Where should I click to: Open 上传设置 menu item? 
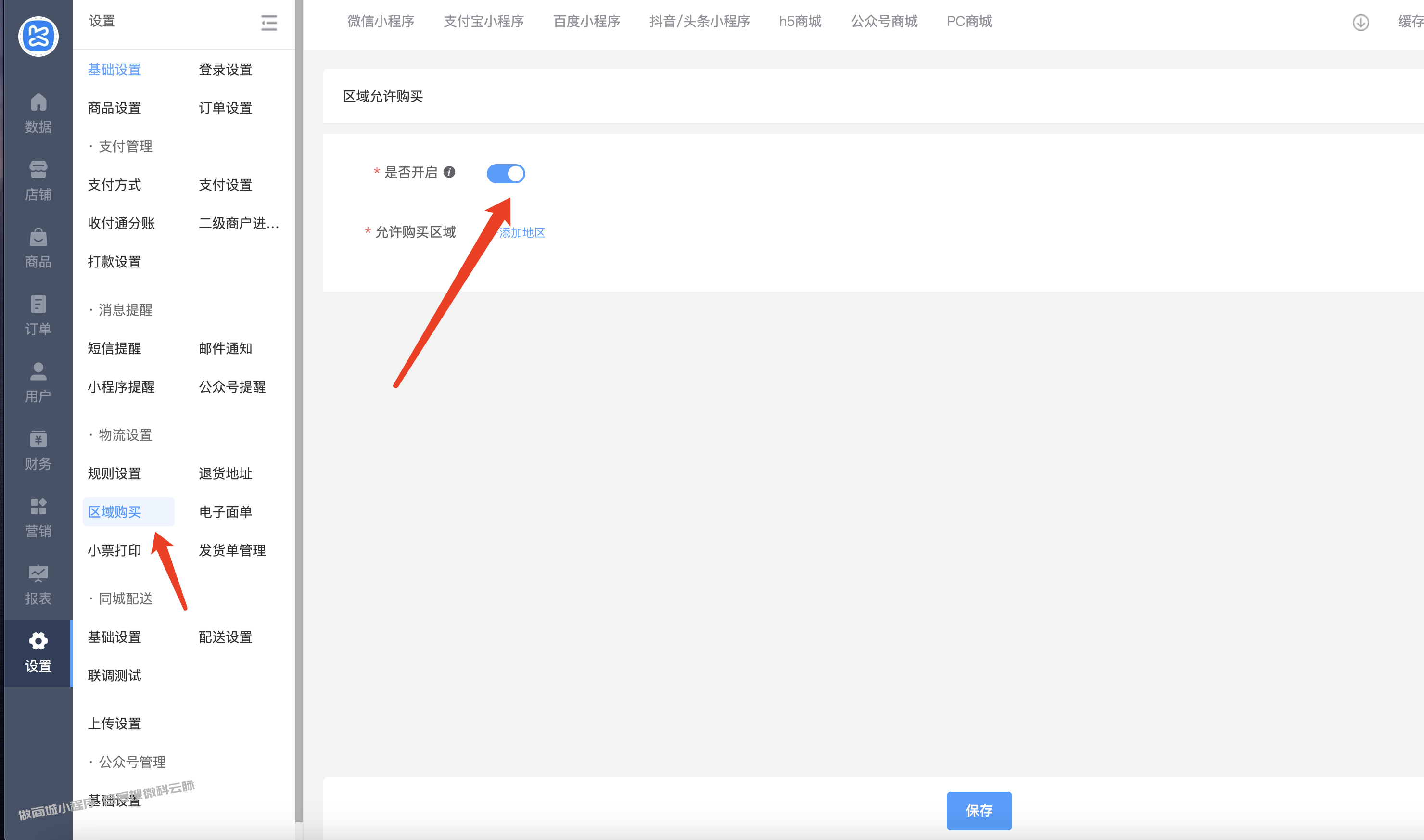[114, 724]
